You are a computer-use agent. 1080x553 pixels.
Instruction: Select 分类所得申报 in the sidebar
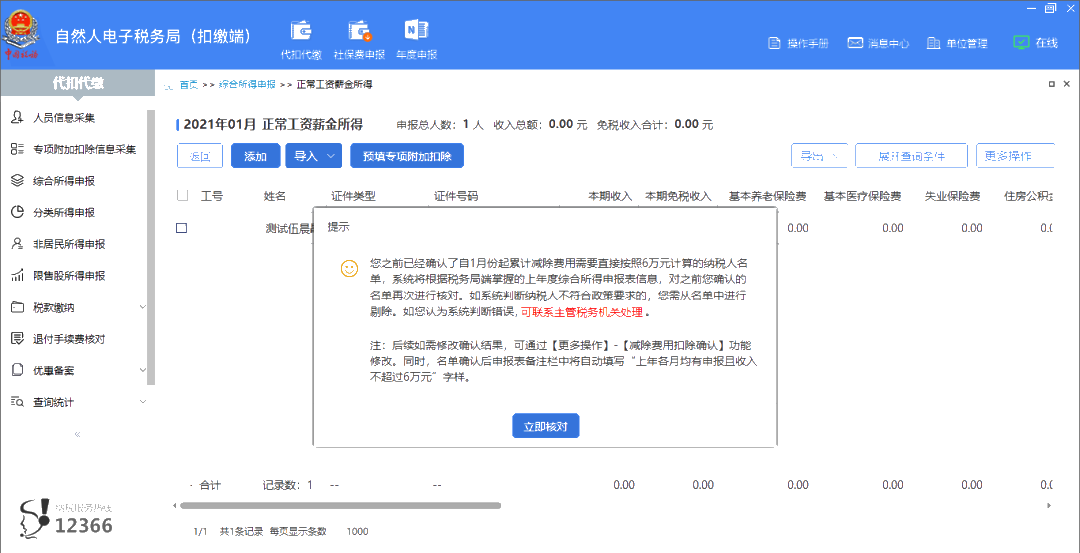(64, 213)
